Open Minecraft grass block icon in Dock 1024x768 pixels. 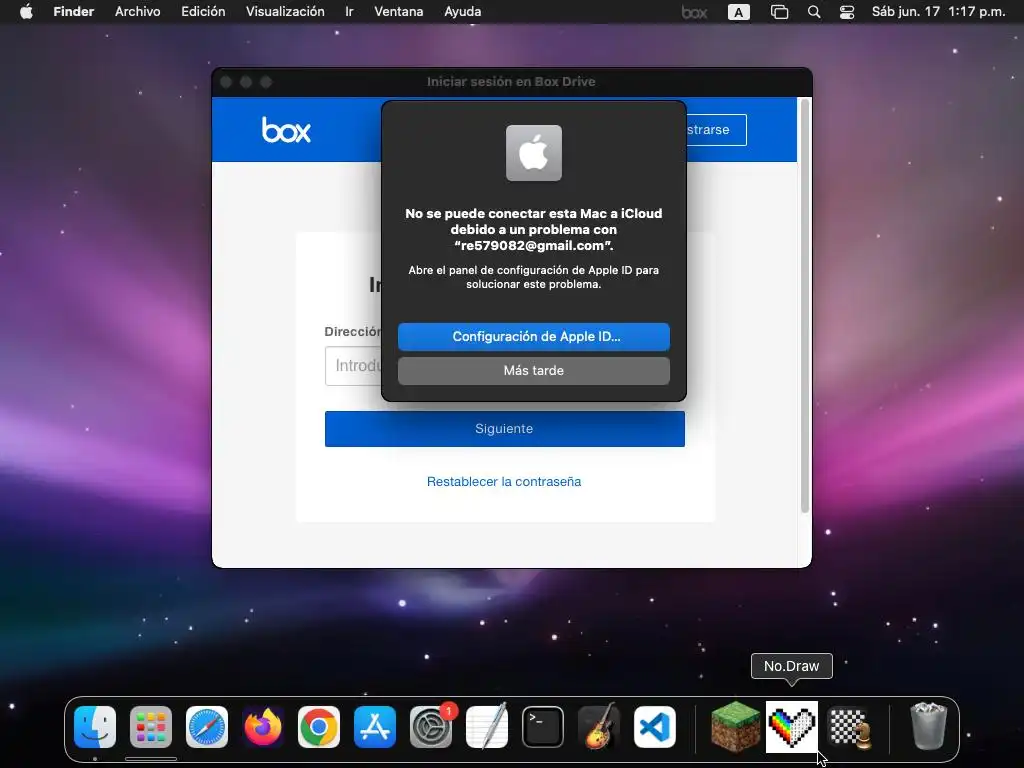(x=736, y=727)
